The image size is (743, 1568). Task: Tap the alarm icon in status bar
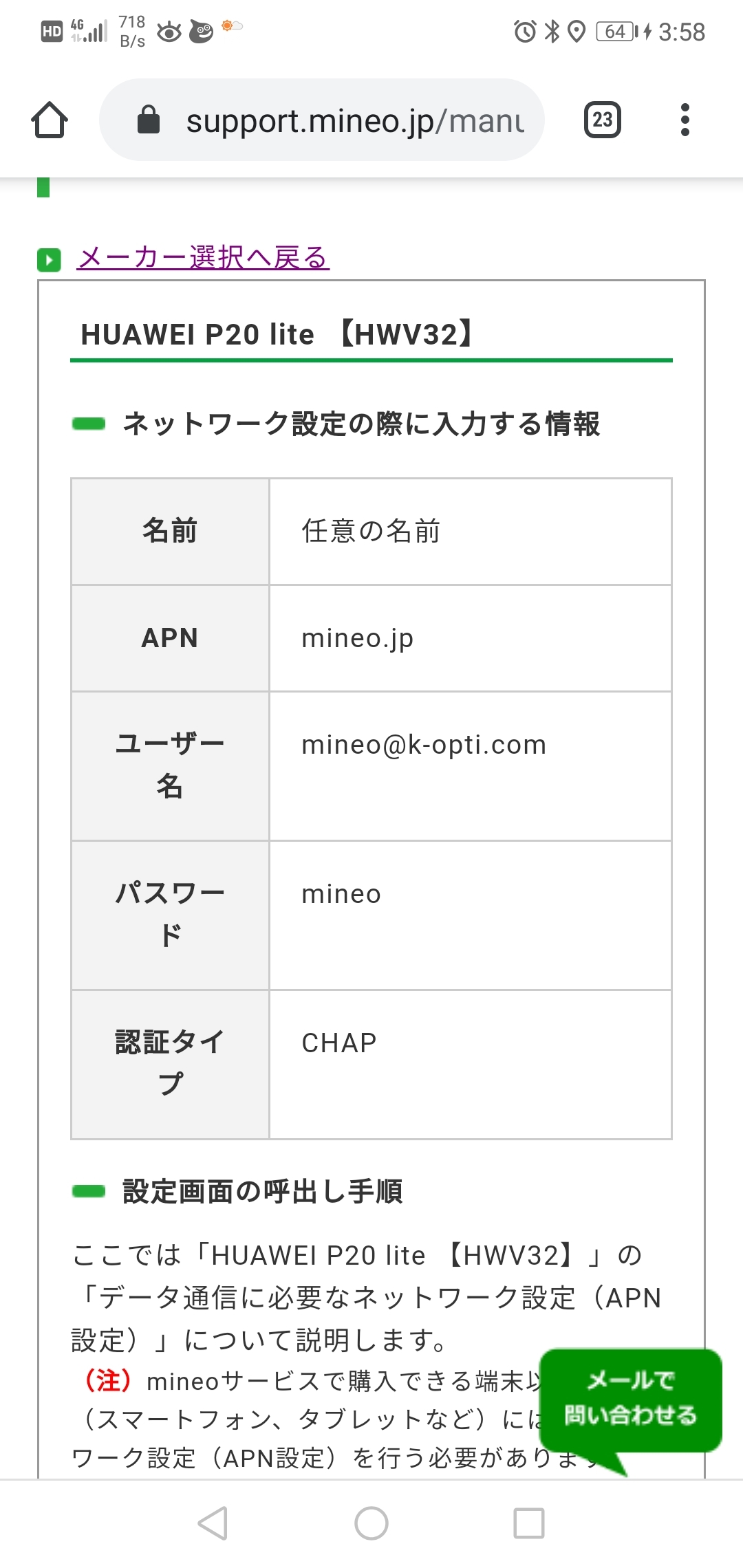(525, 31)
